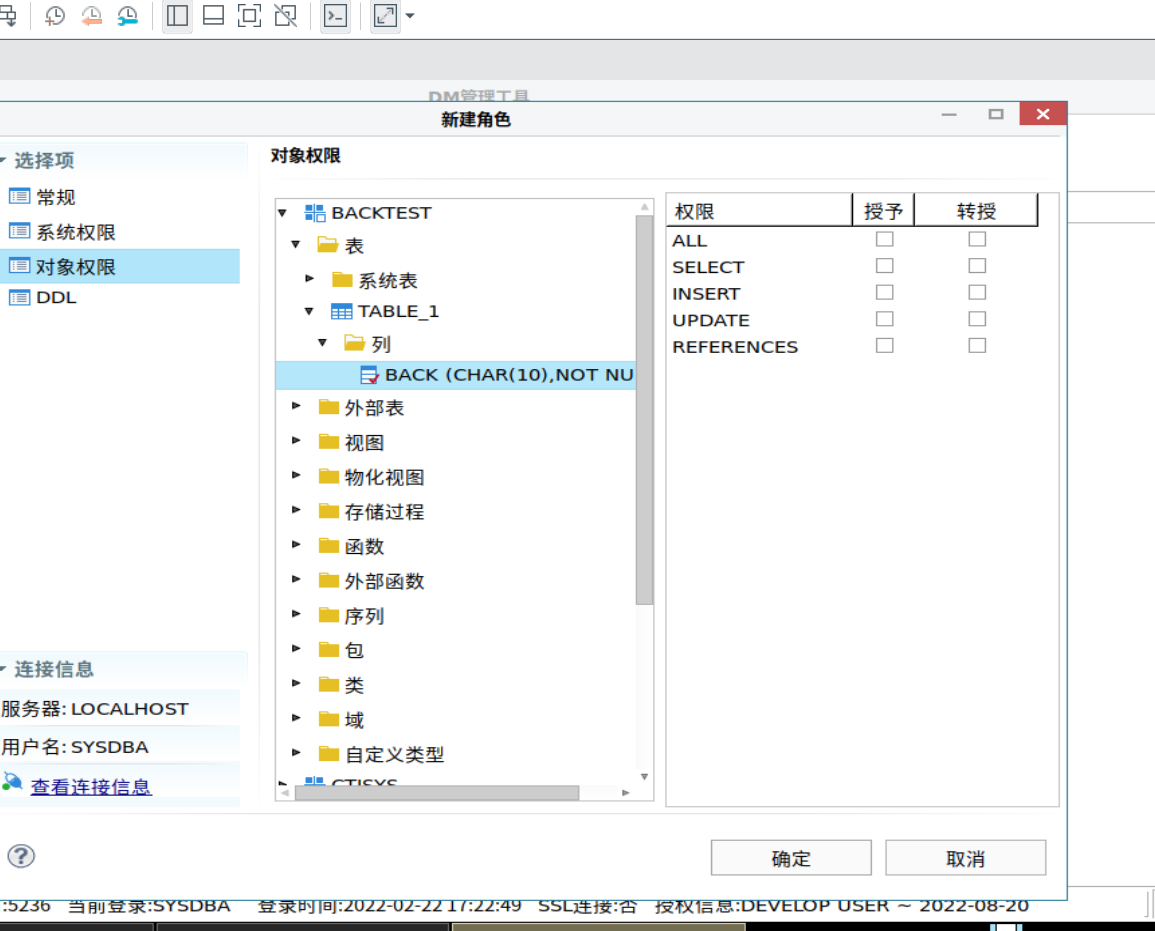
Task: Toggle the left side panel layout icon
Action: pos(178,15)
